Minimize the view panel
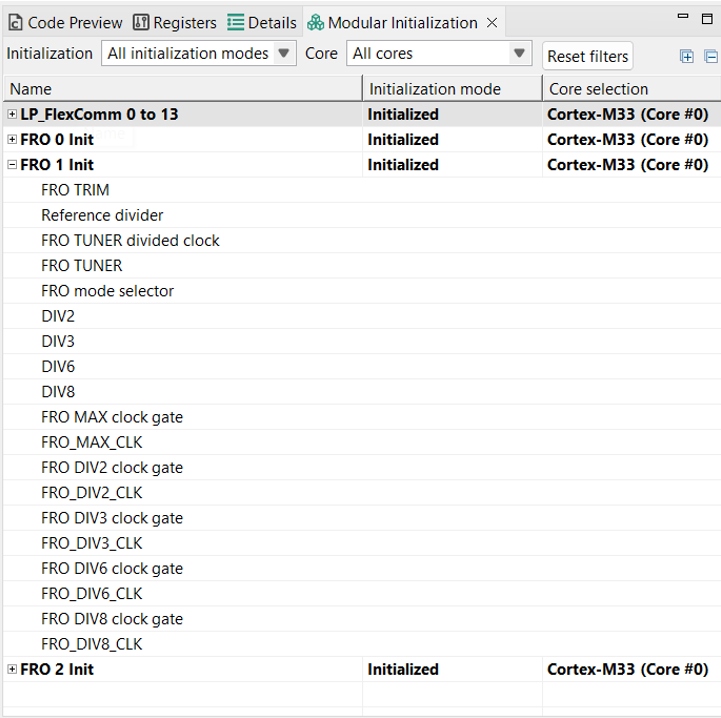 click(x=682, y=18)
